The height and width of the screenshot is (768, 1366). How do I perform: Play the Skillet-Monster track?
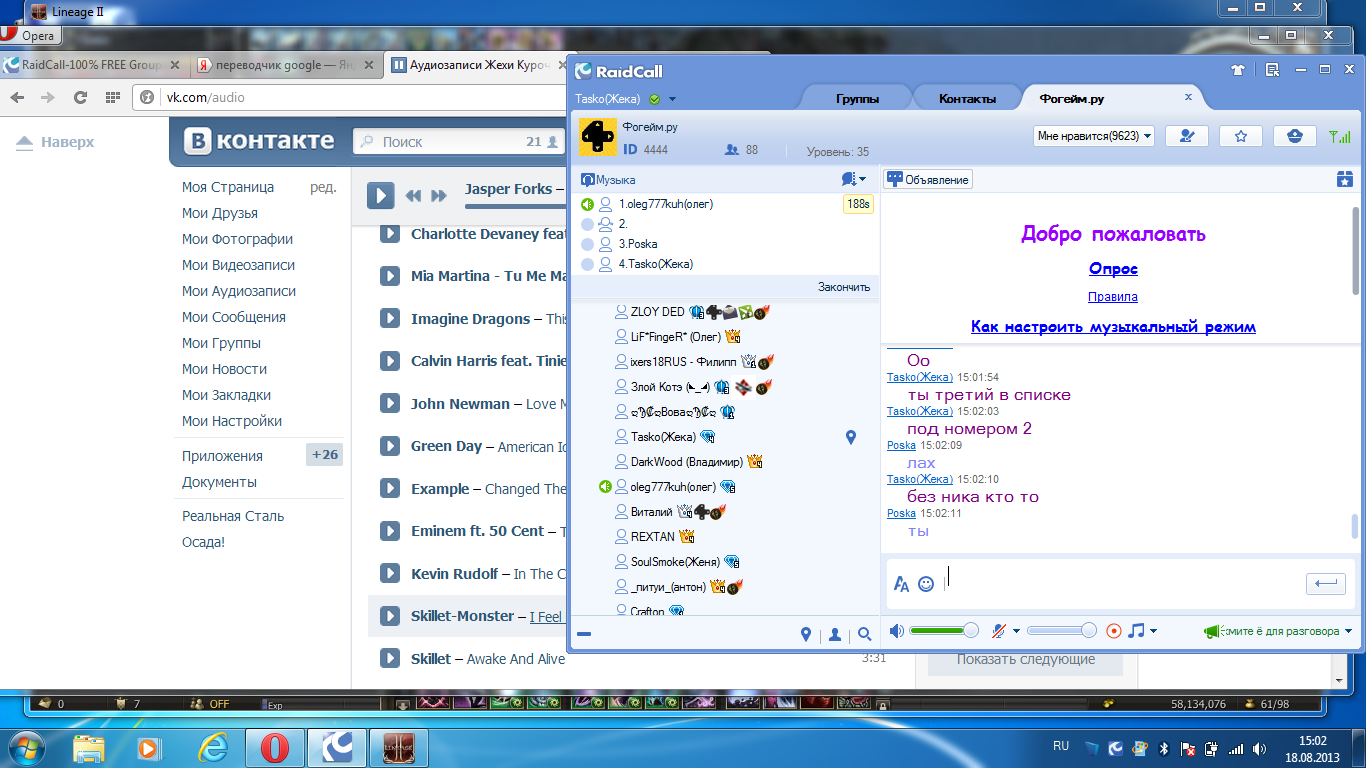click(390, 616)
